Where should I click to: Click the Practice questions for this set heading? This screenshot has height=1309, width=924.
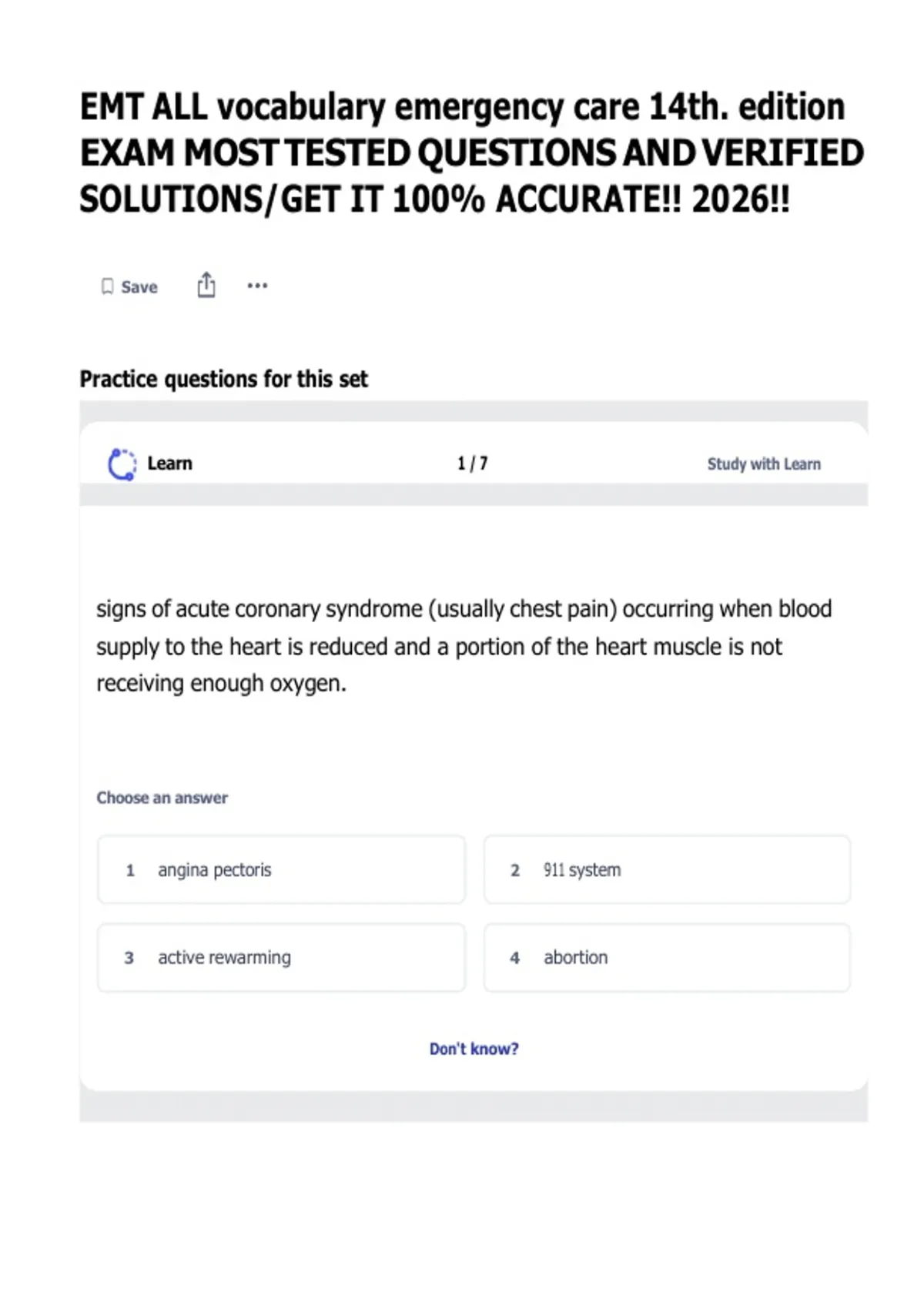tap(224, 379)
